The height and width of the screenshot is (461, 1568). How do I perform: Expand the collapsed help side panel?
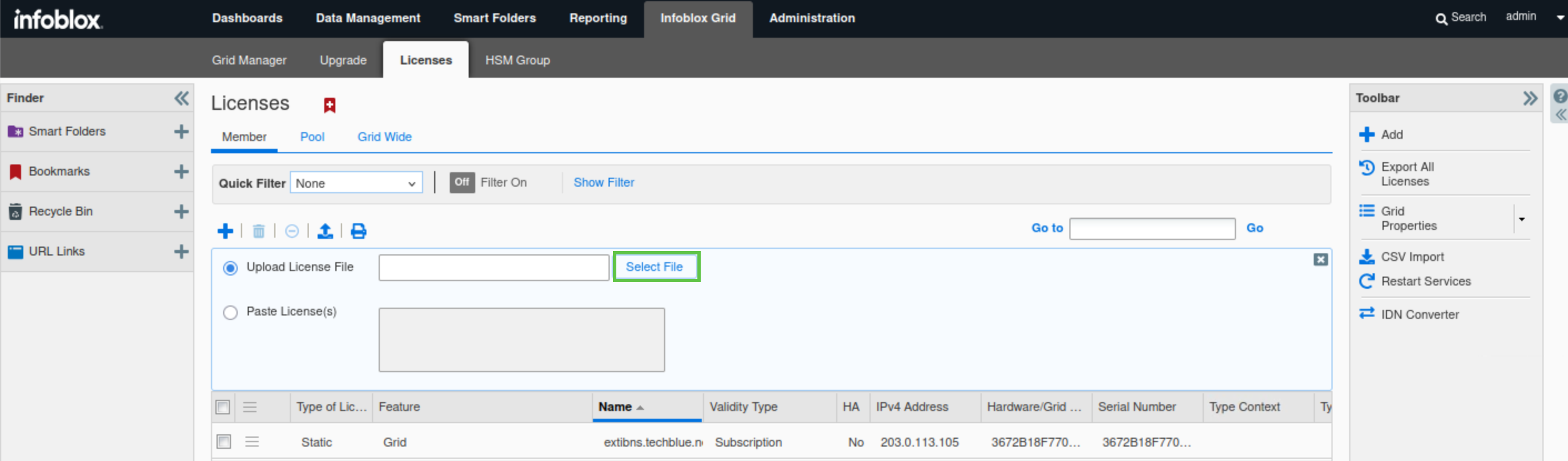(x=1560, y=114)
